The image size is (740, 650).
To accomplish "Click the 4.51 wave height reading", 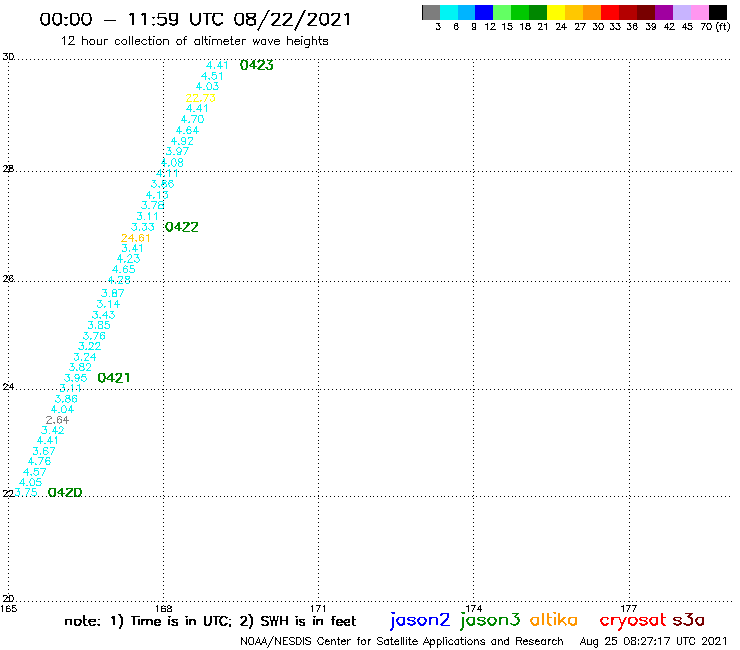I will pos(212,76).
